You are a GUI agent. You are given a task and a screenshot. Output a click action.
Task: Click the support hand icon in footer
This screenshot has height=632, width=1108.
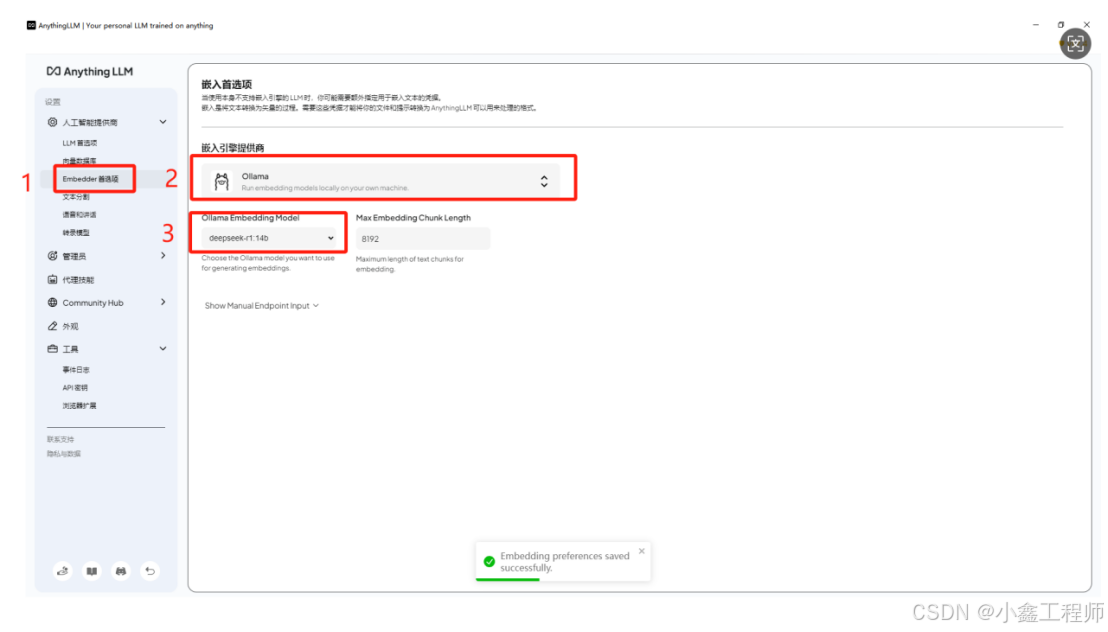pyautogui.click(x=63, y=570)
